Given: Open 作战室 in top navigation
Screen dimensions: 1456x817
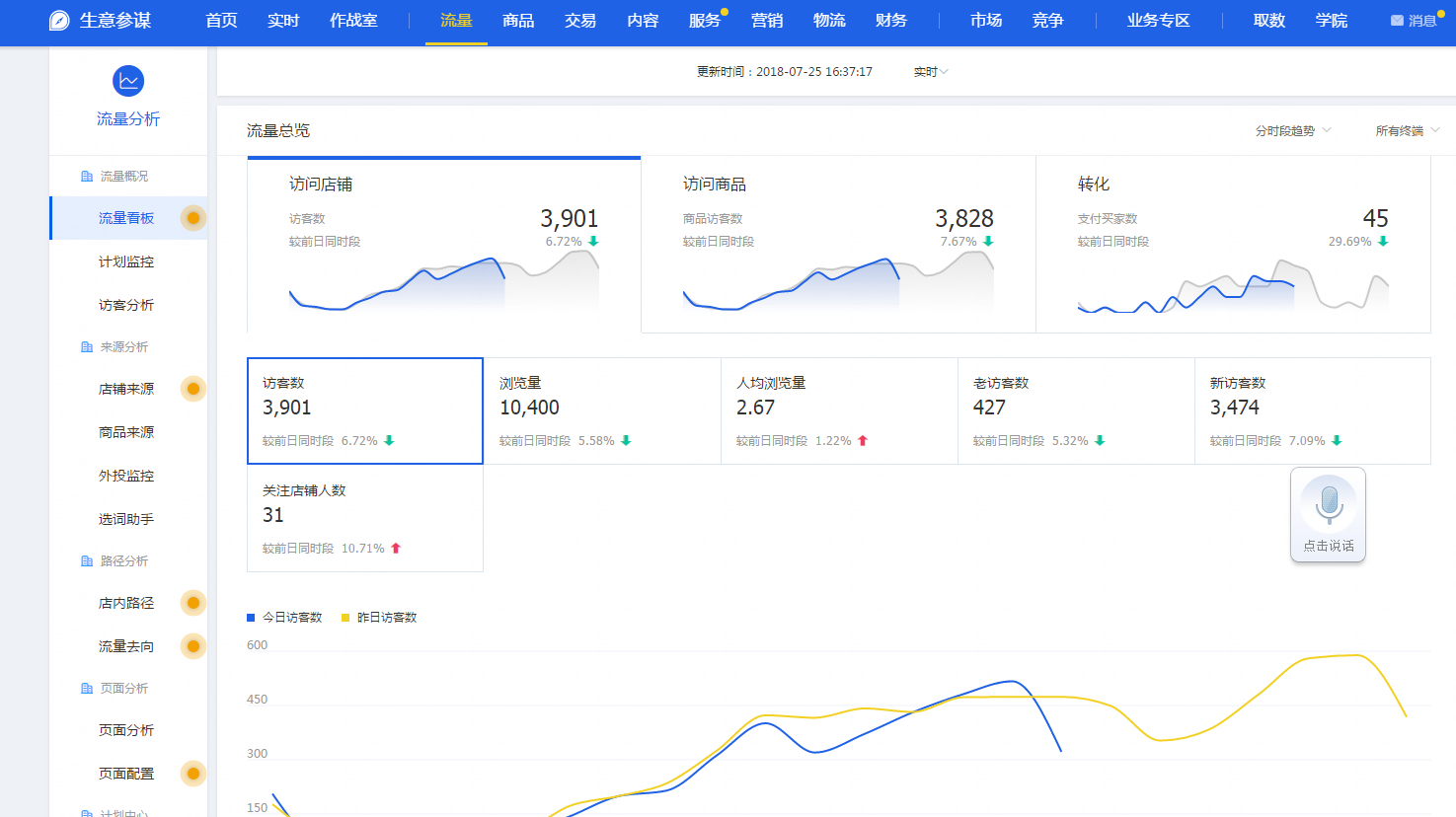Looking at the screenshot, I should [x=353, y=21].
